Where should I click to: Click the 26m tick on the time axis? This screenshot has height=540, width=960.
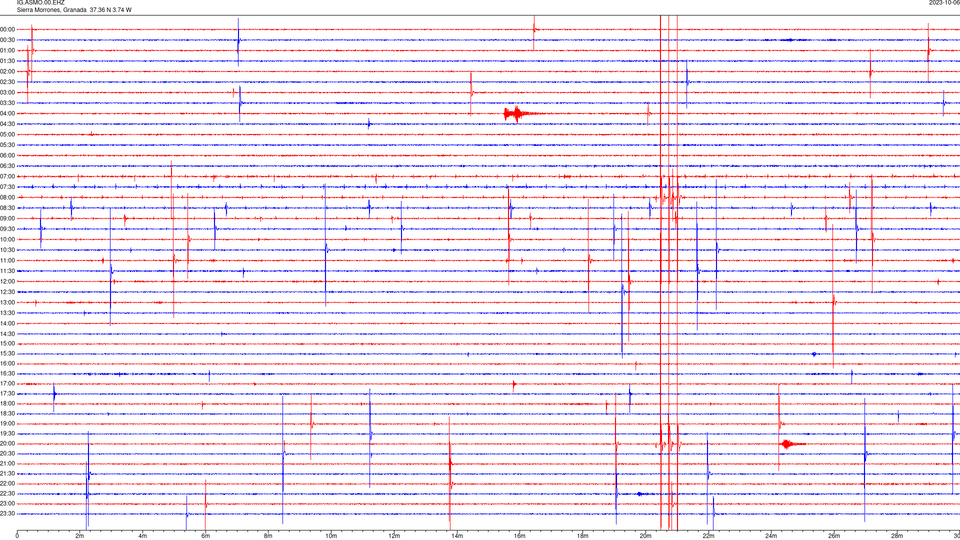[x=834, y=536]
